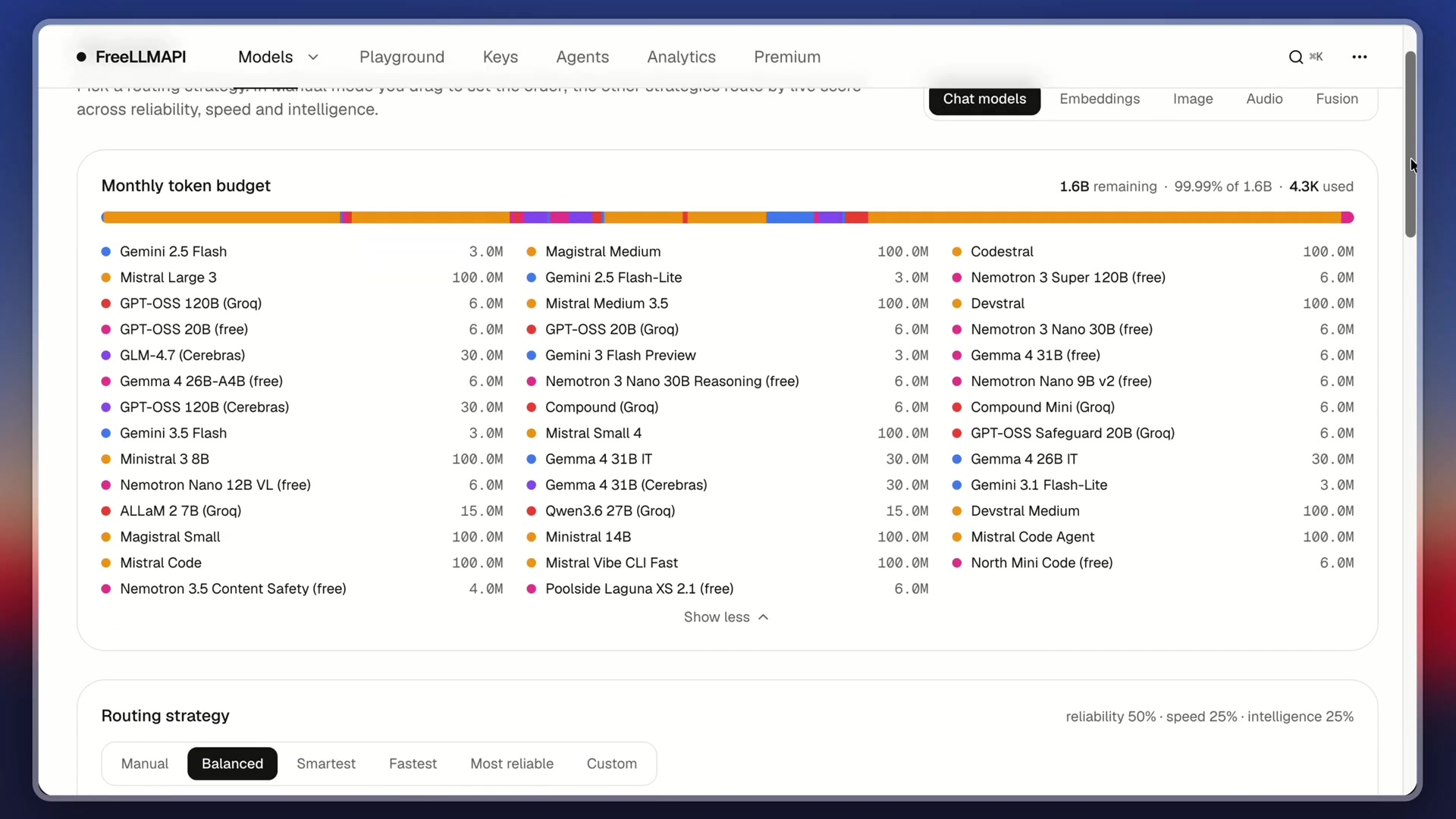
Task: Click the Mistral Code entry
Action: (x=302, y=563)
